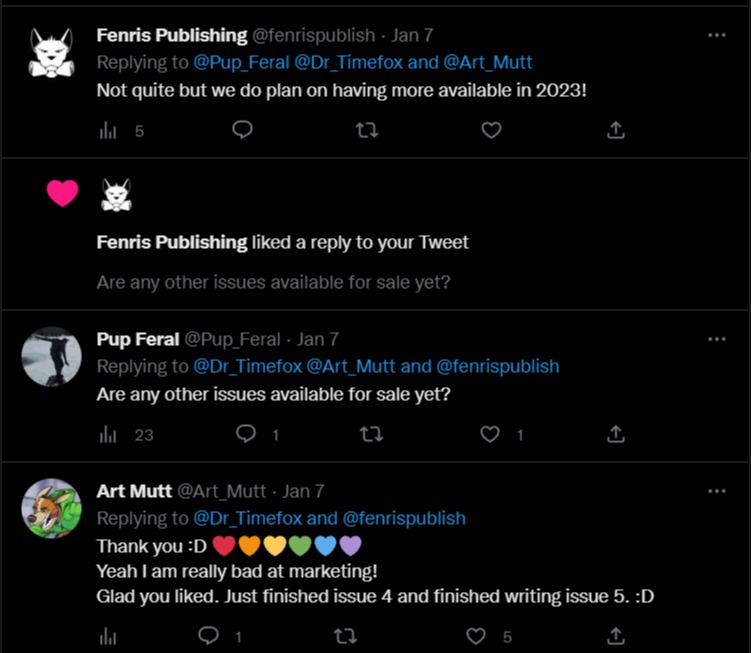Retweet Art Mutt's tweet

click(344, 636)
